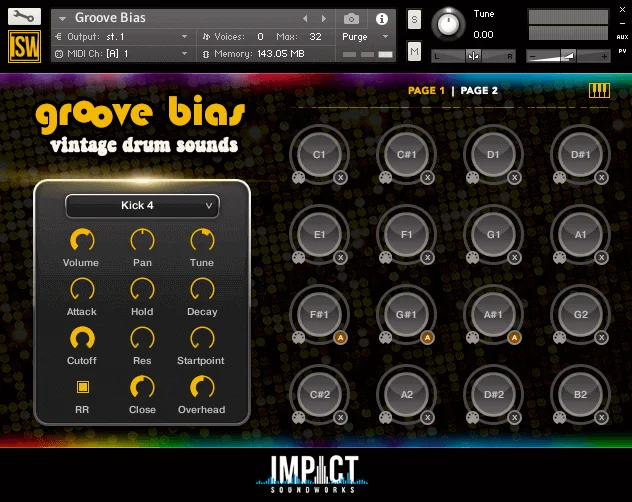Click MIDI learn icon beside F1 pad
The height and width of the screenshot is (502, 632).
pyautogui.click(x=385, y=258)
